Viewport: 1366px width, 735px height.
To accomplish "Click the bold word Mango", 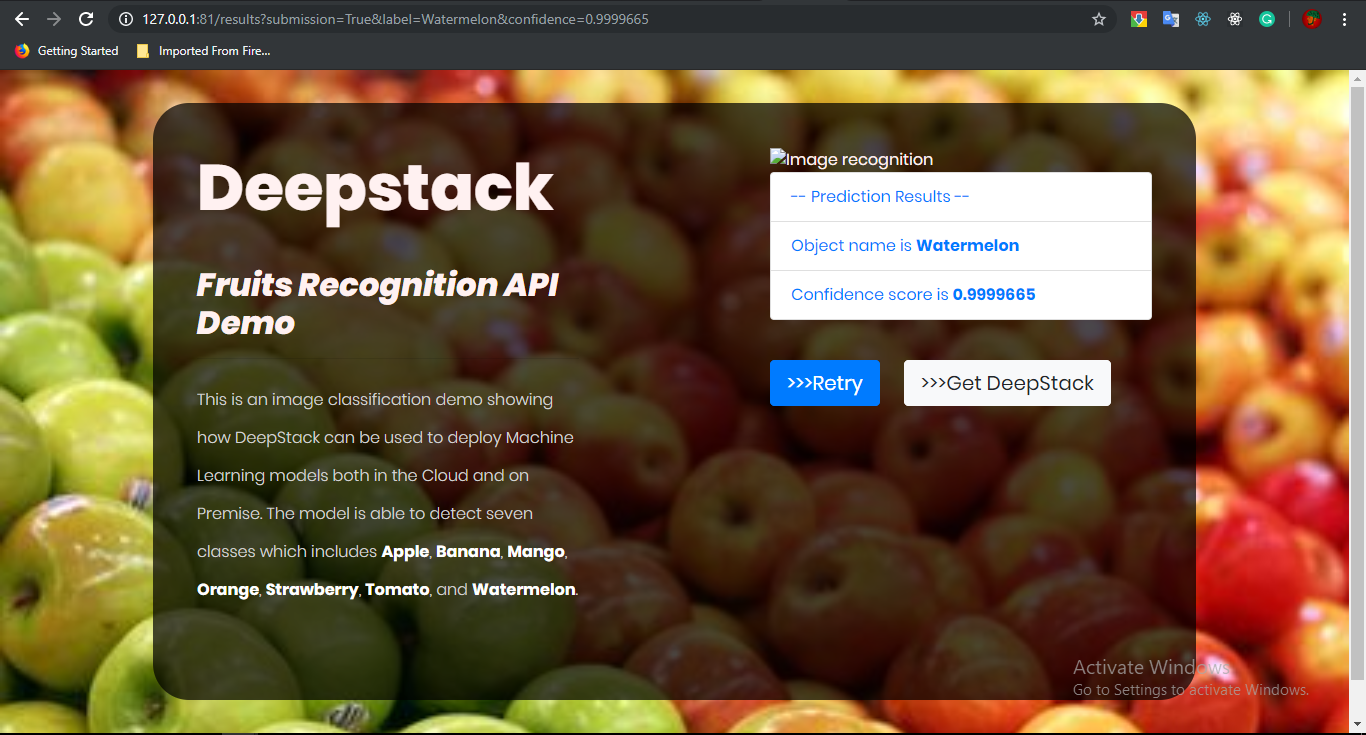I will point(536,552).
